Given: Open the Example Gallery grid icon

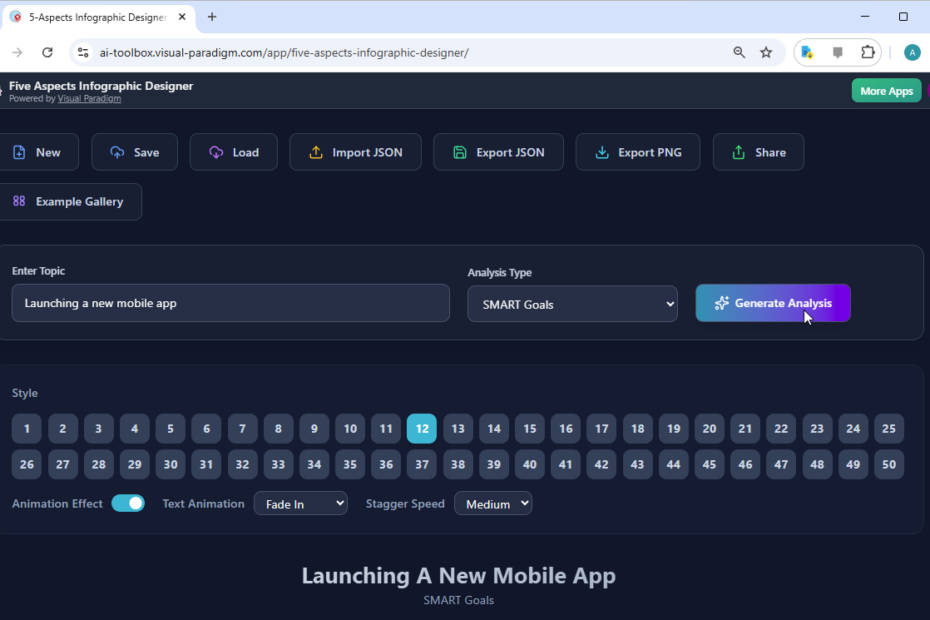Looking at the screenshot, I should pos(19,202).
